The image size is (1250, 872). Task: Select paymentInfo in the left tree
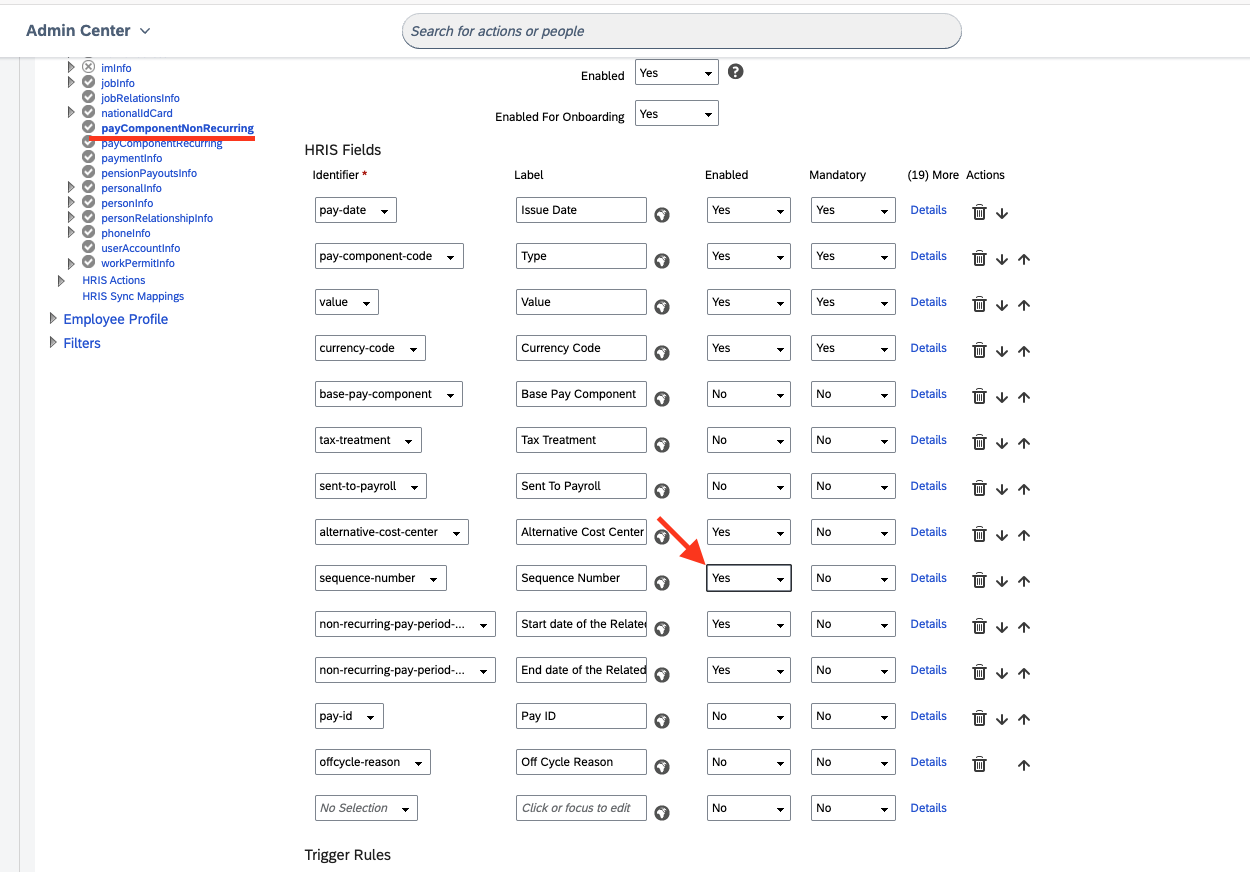131,158
